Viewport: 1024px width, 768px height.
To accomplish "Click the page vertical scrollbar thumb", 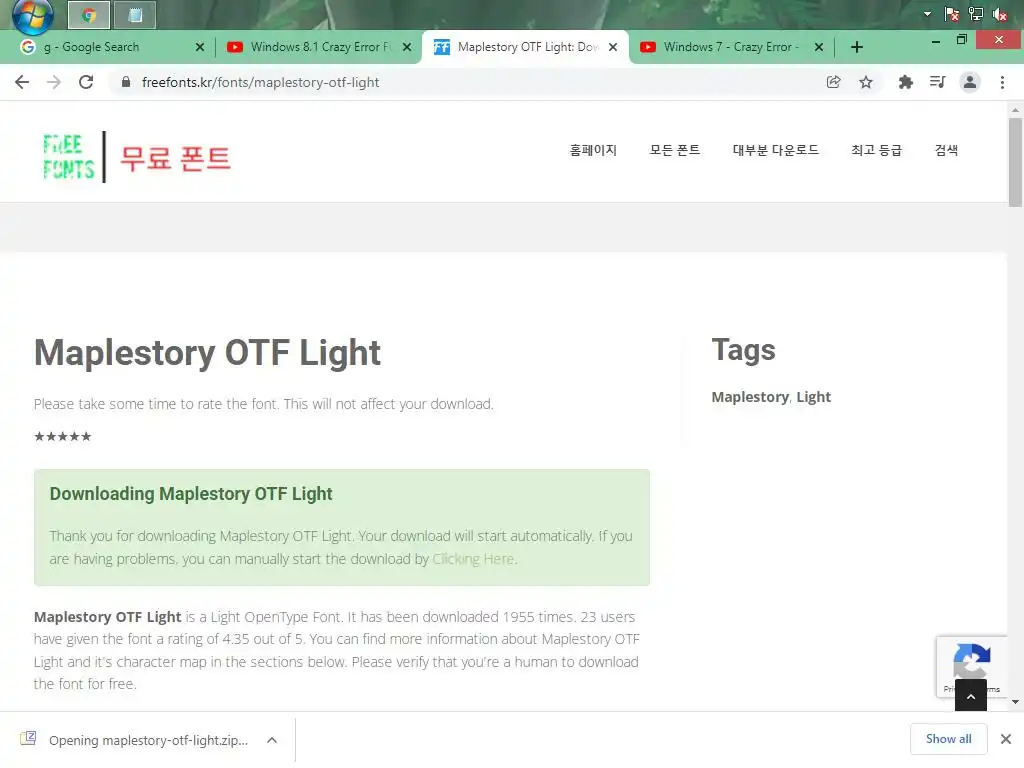I will pos(1015,163).
